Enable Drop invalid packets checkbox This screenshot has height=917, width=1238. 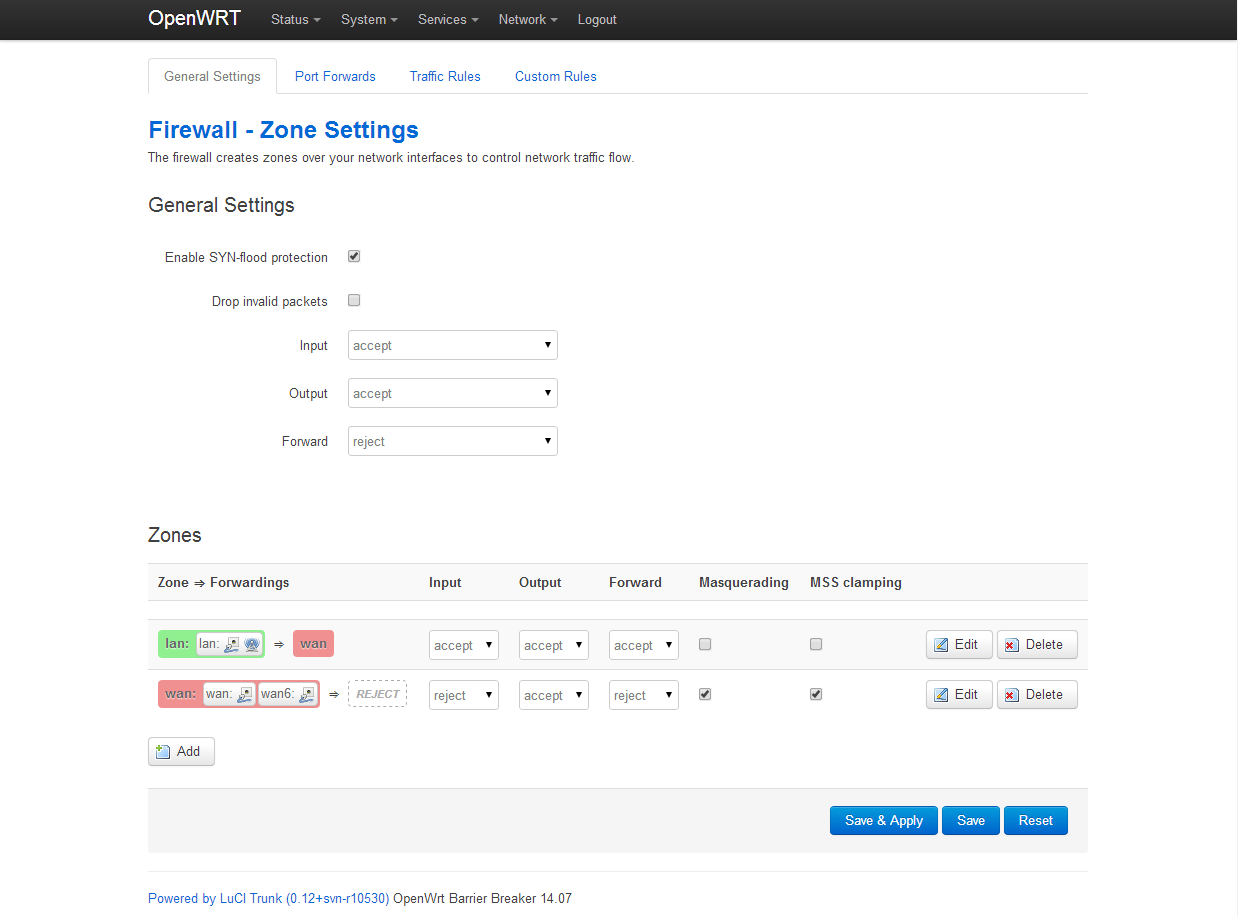[x=354, y=300]
